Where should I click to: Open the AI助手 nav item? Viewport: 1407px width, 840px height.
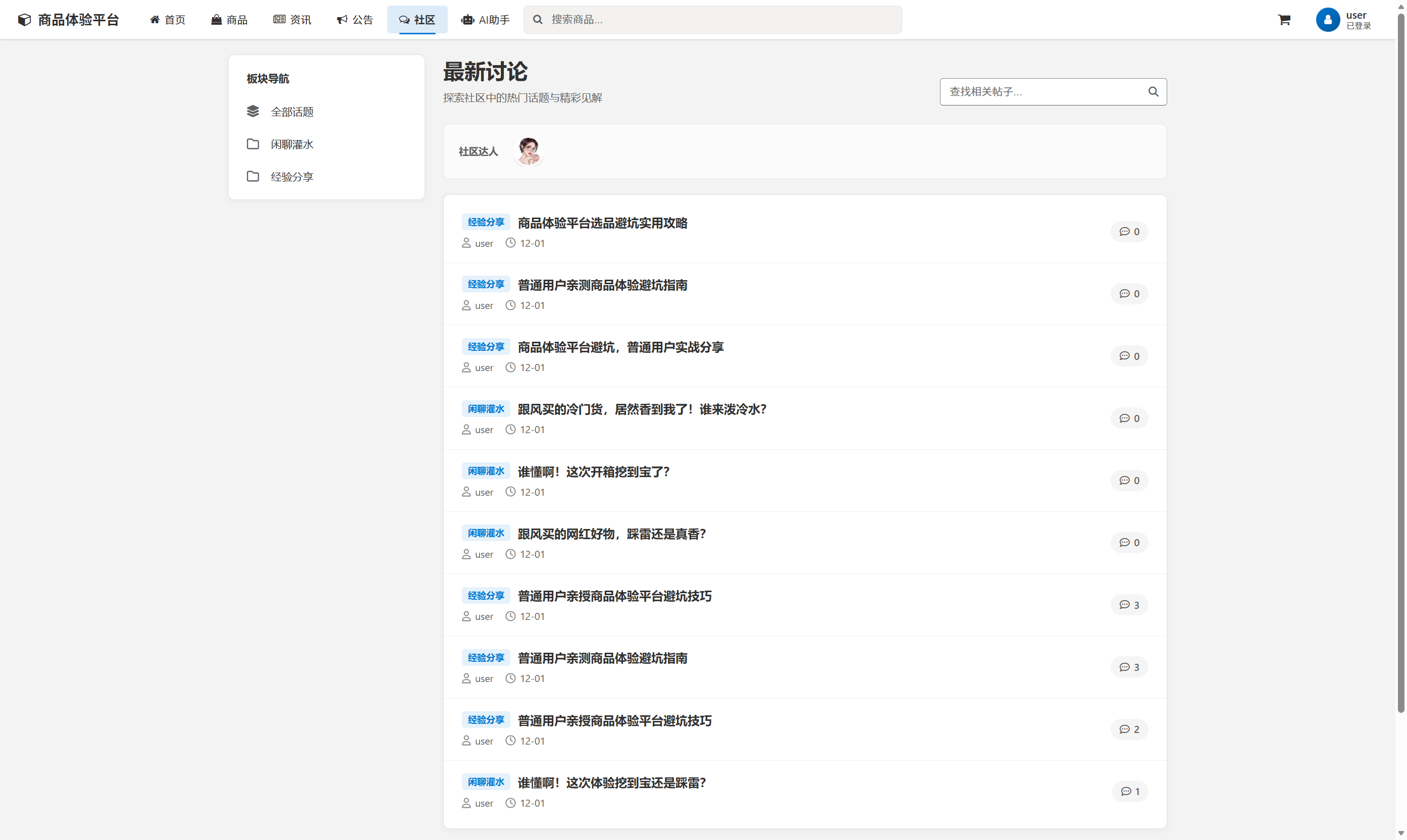click(486, 20)
